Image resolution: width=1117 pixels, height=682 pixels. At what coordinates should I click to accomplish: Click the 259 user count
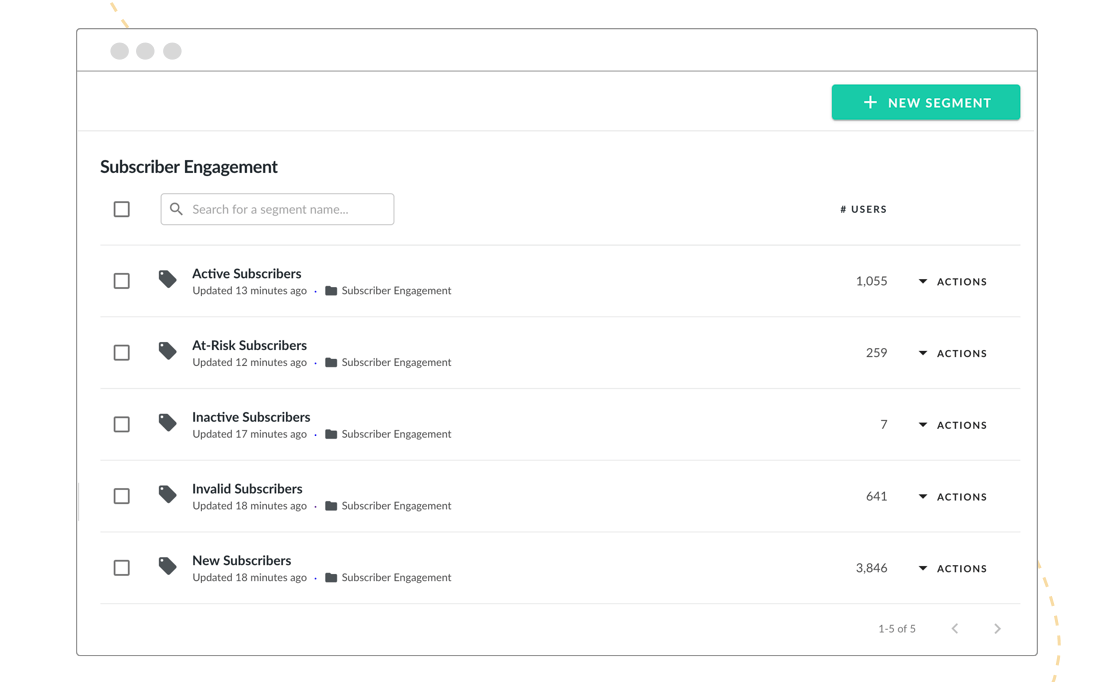876,353
